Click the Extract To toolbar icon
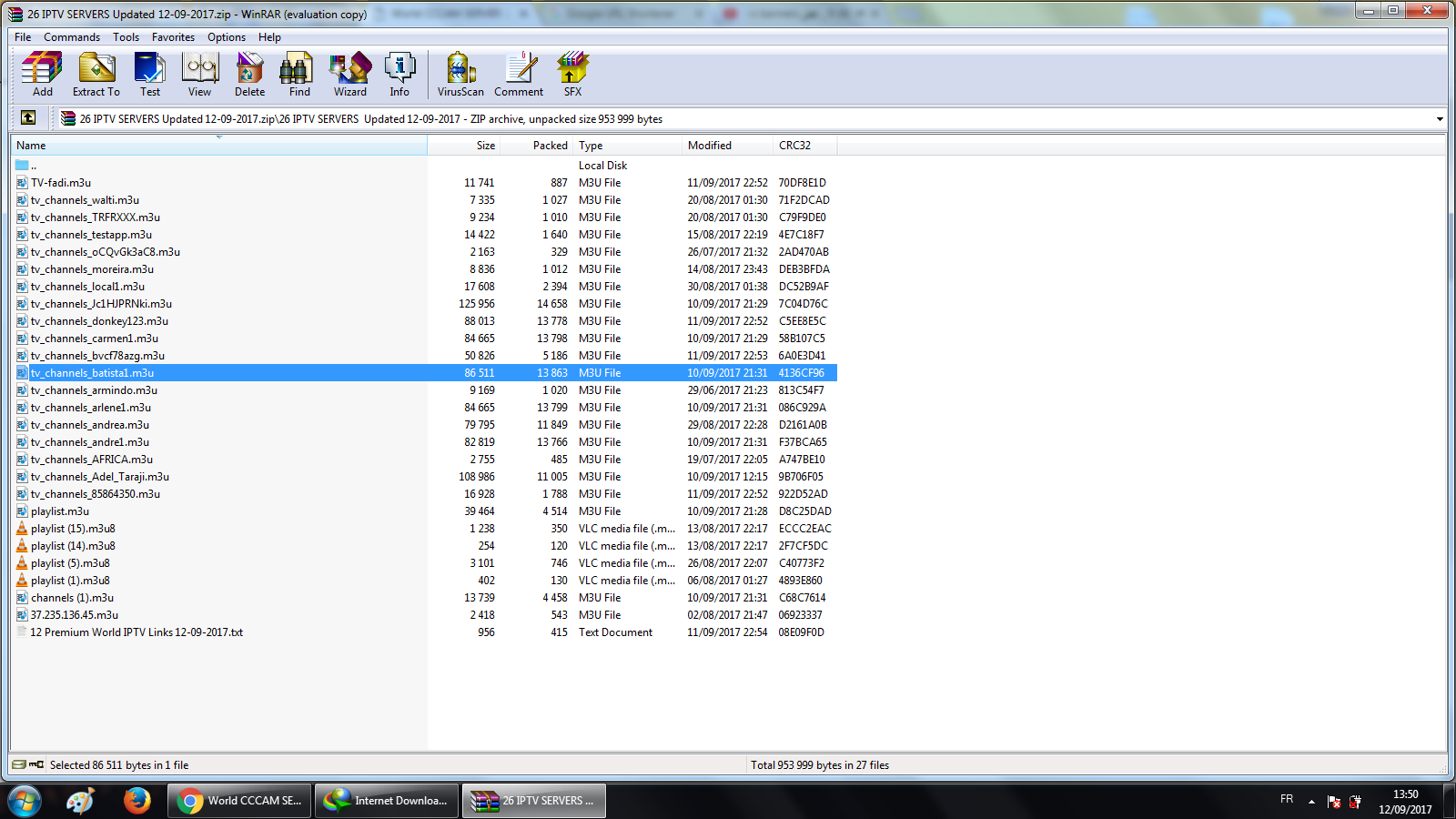 click(96, 74)
